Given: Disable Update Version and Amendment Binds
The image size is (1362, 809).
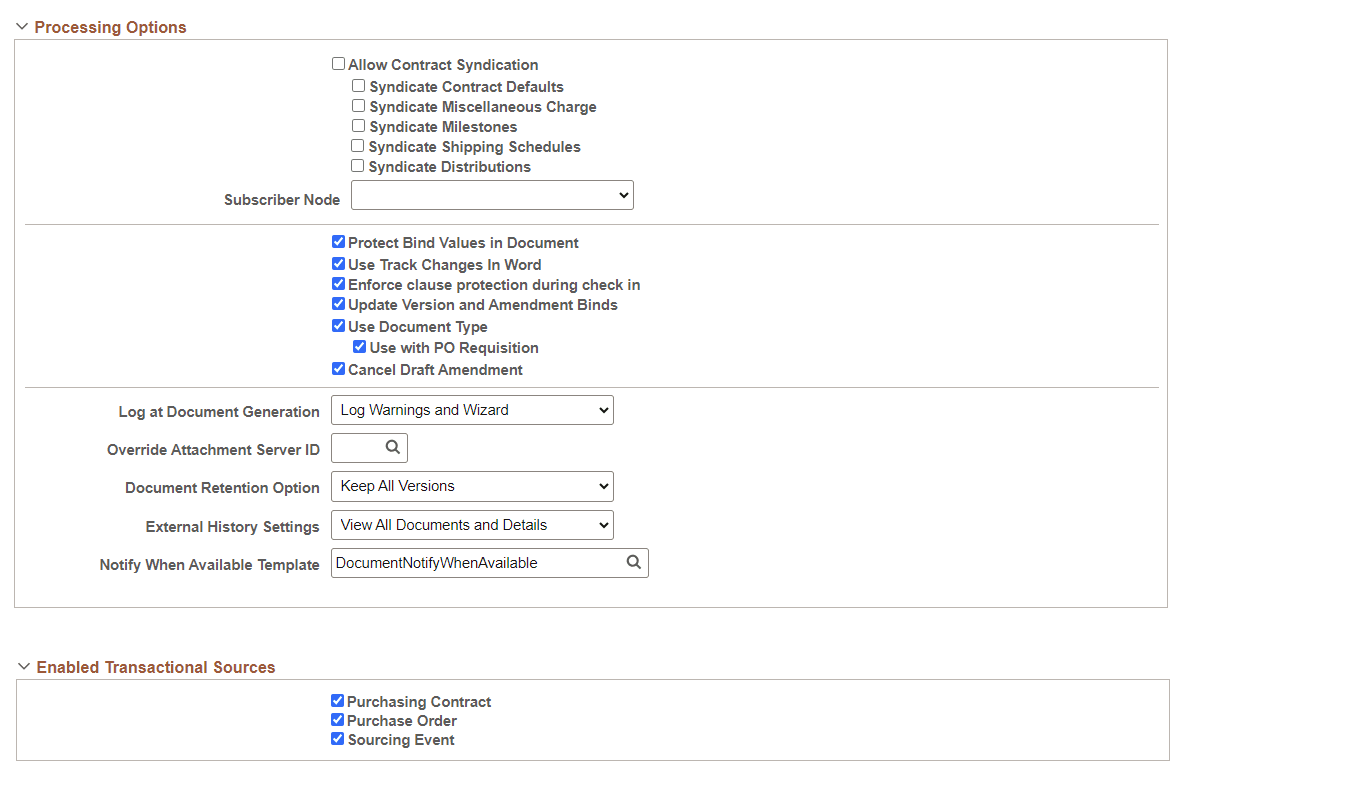Looking at the screenshot, I should tap(338, 304).
